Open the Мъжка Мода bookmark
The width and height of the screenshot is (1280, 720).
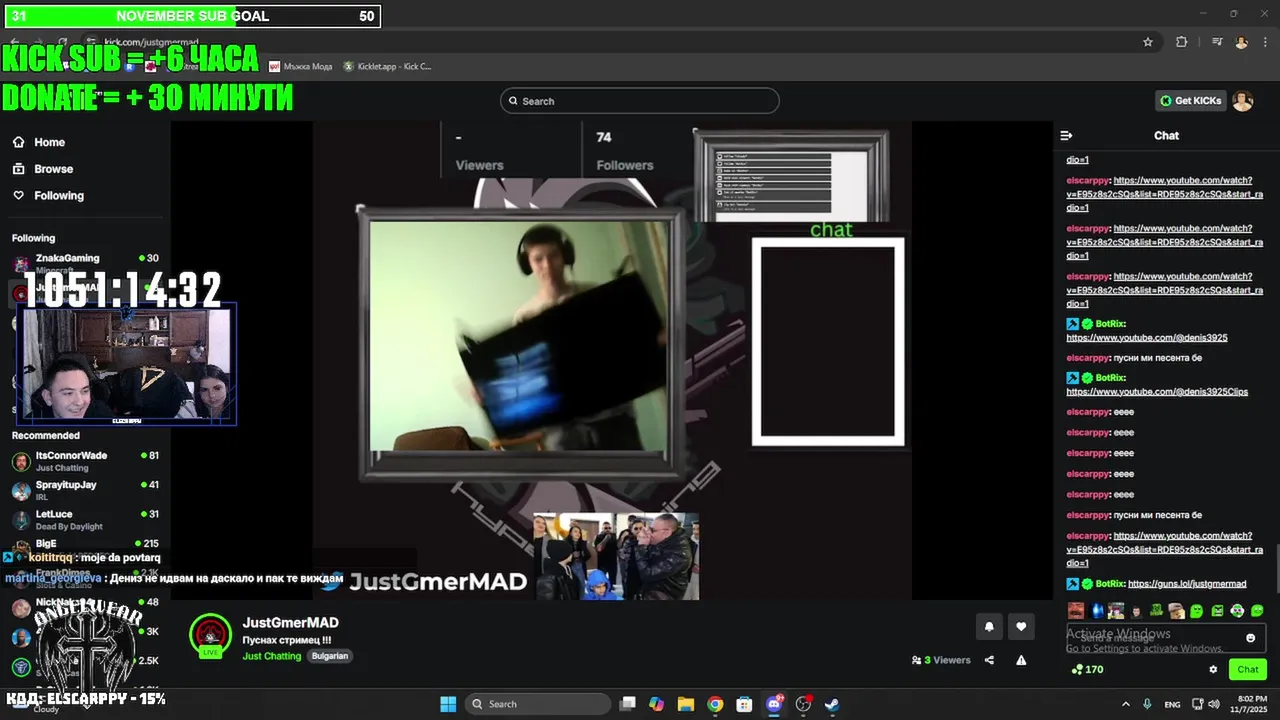pos(300,66)
